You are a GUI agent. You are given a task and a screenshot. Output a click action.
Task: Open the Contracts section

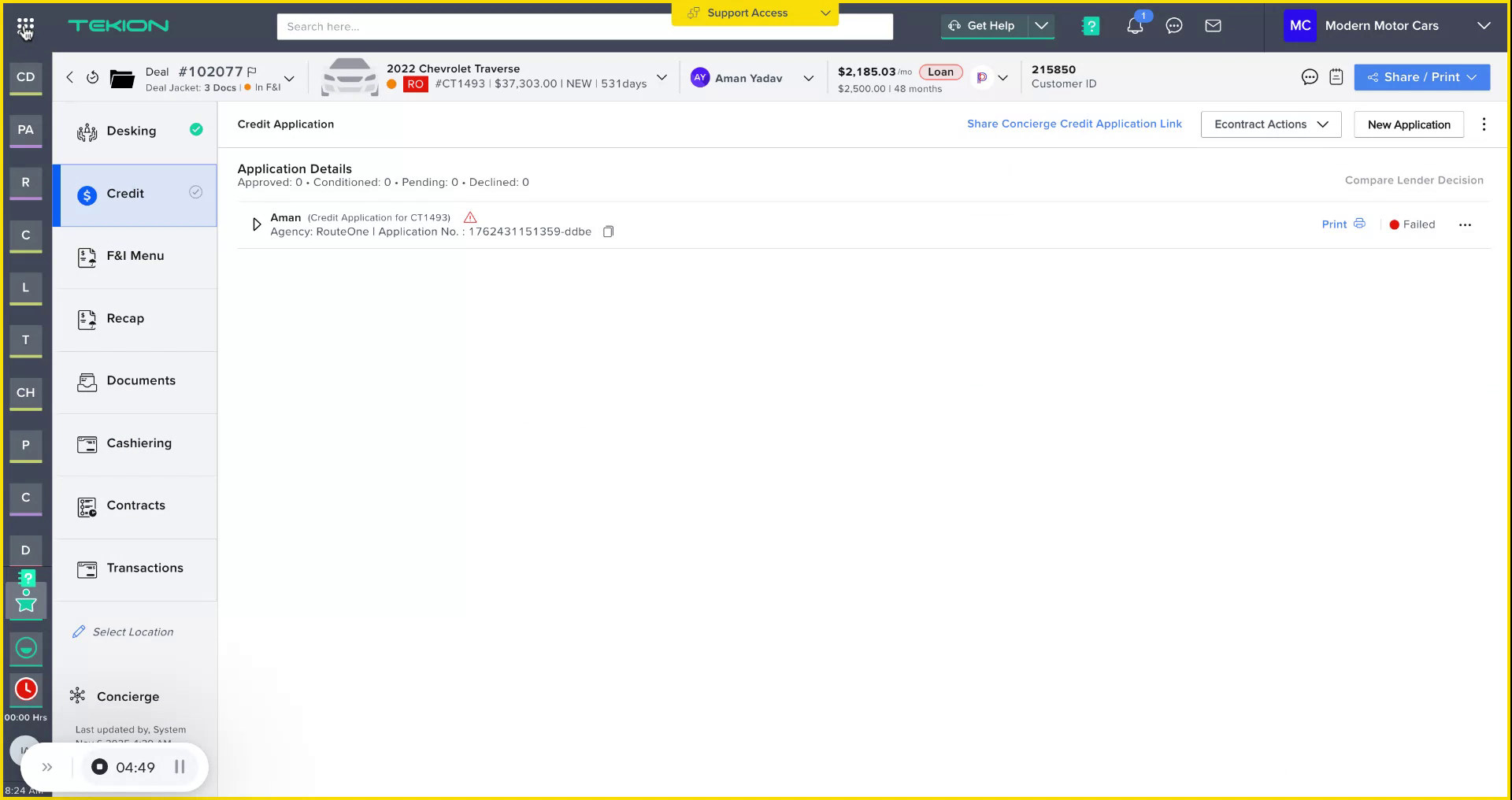pyautogui.click(x=136, y=505)
